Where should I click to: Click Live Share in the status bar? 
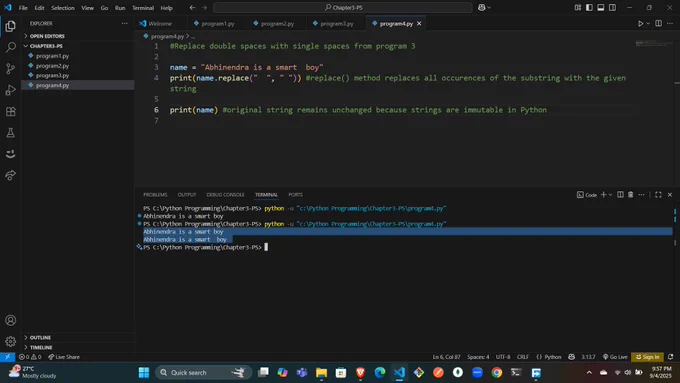64,357
